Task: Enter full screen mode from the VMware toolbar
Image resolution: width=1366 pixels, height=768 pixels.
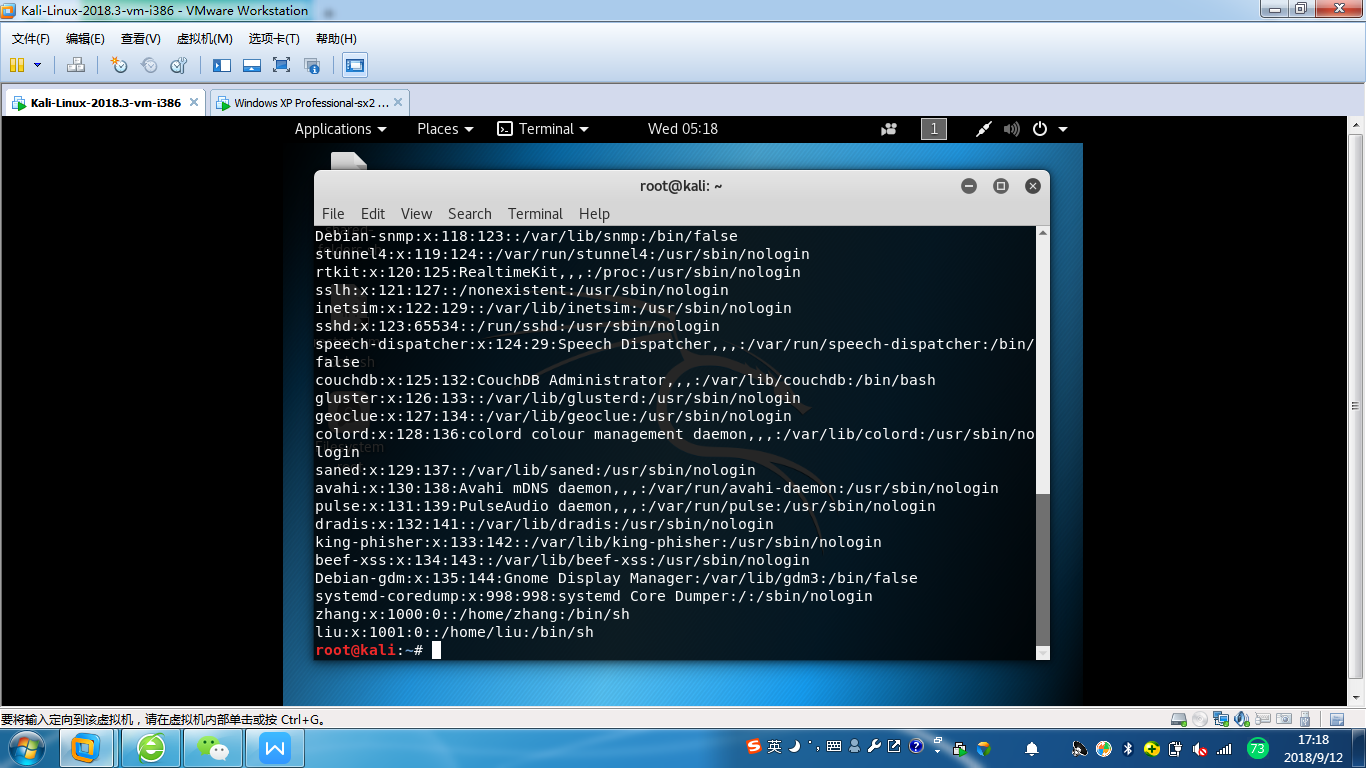Action: point(281,65)
